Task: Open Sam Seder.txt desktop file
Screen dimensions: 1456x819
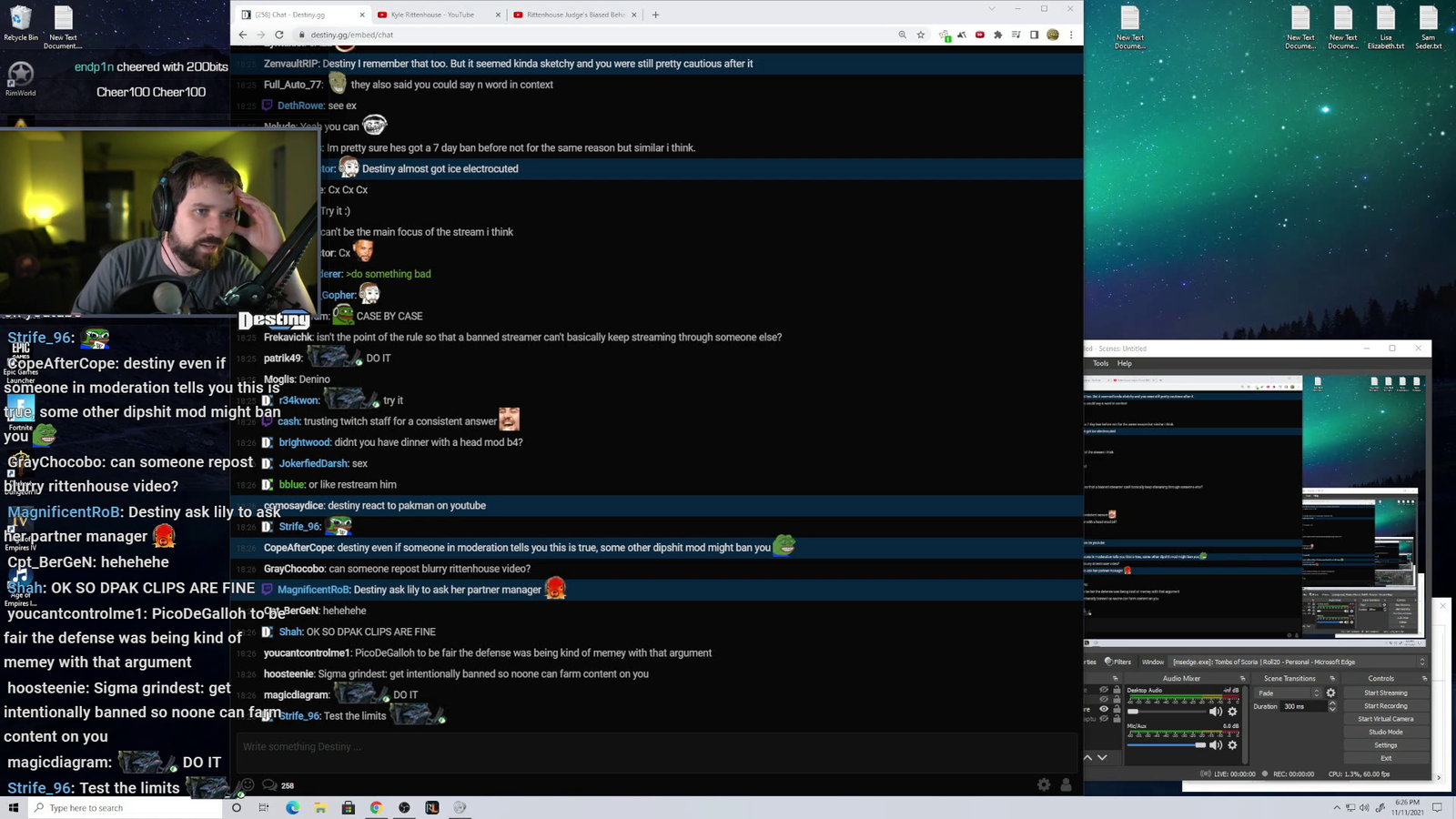Action: tap(1428, 28)
